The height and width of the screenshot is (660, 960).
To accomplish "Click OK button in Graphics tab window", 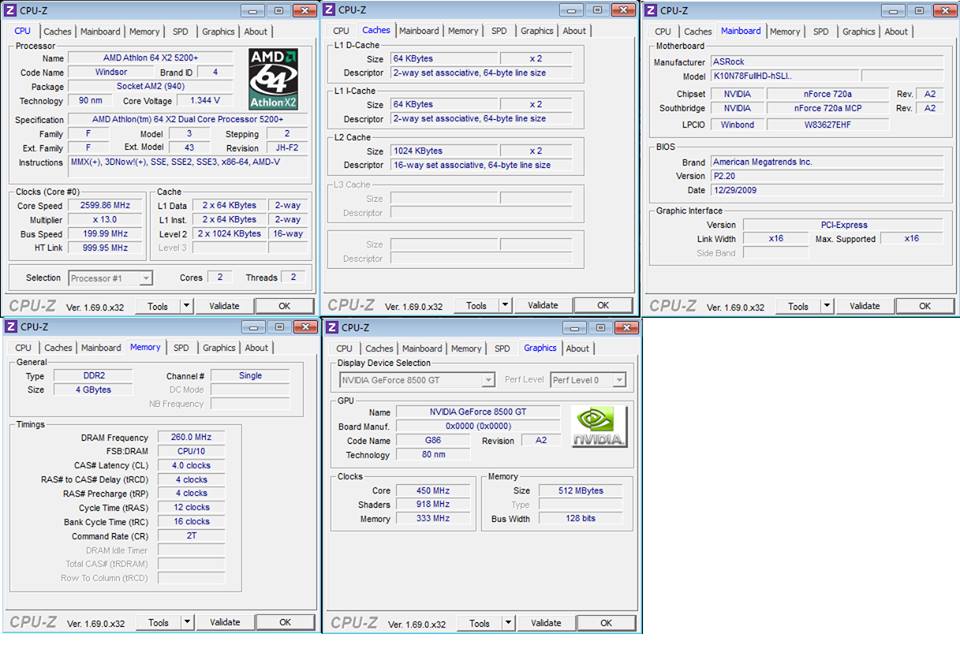I will pos(606,623).
